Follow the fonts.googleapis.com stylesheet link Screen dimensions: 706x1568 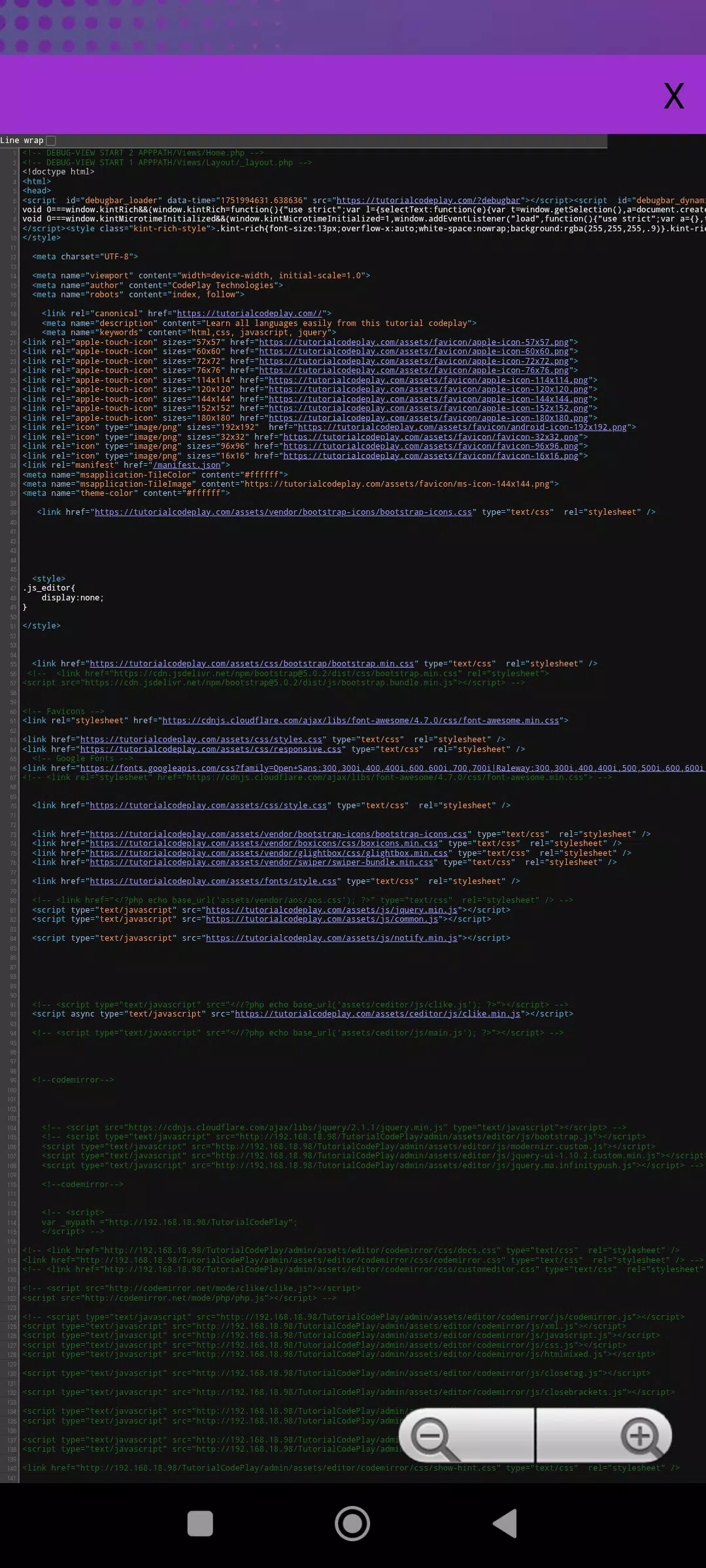392,768
